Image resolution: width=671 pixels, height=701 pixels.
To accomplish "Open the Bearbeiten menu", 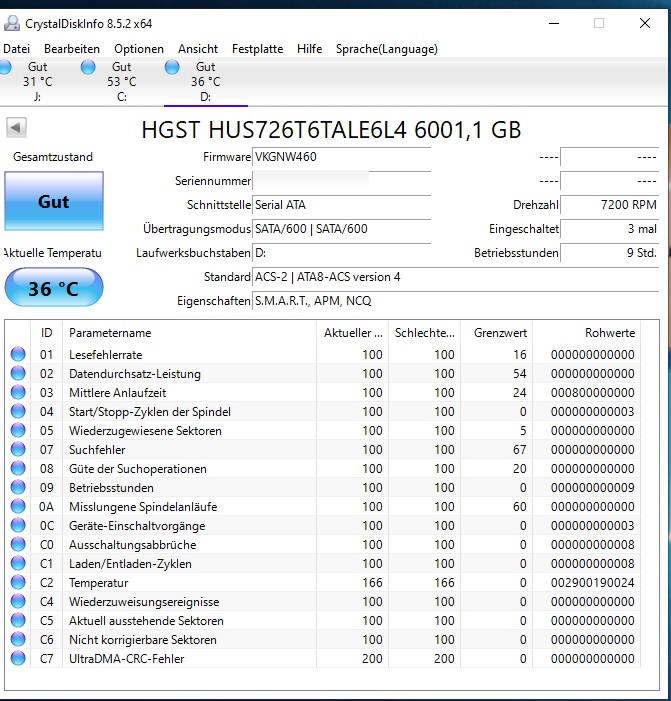I will click(x=72, y=49).
